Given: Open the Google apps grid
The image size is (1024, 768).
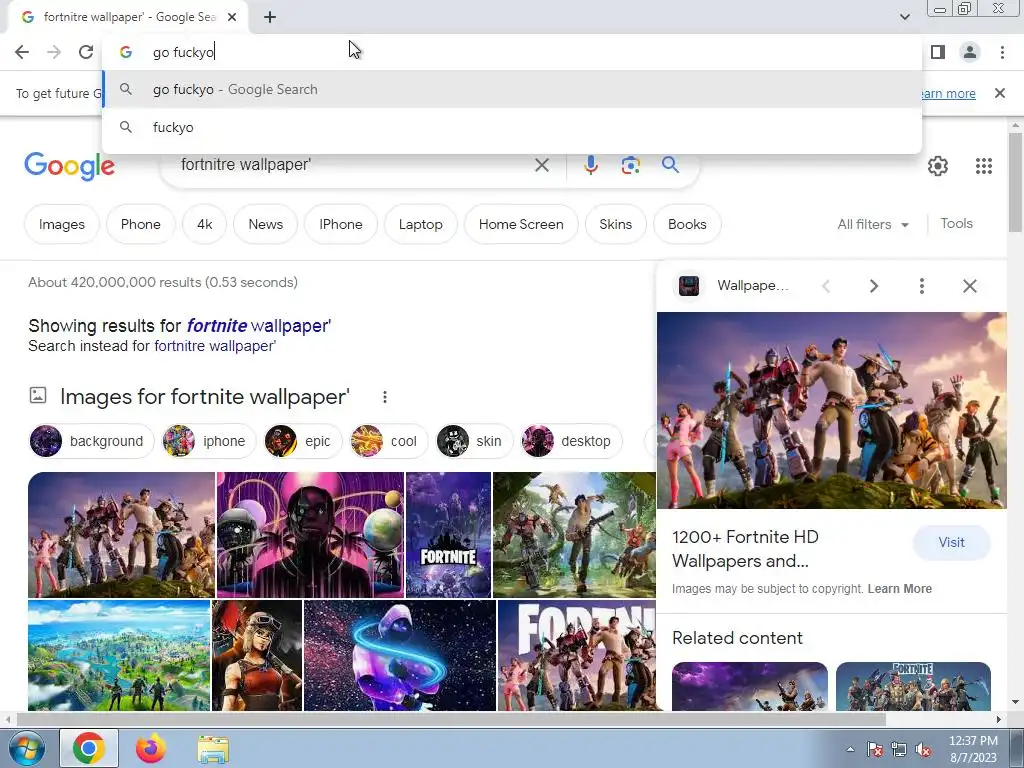Looking at the screenshot, I should click(x=984, y=166).
